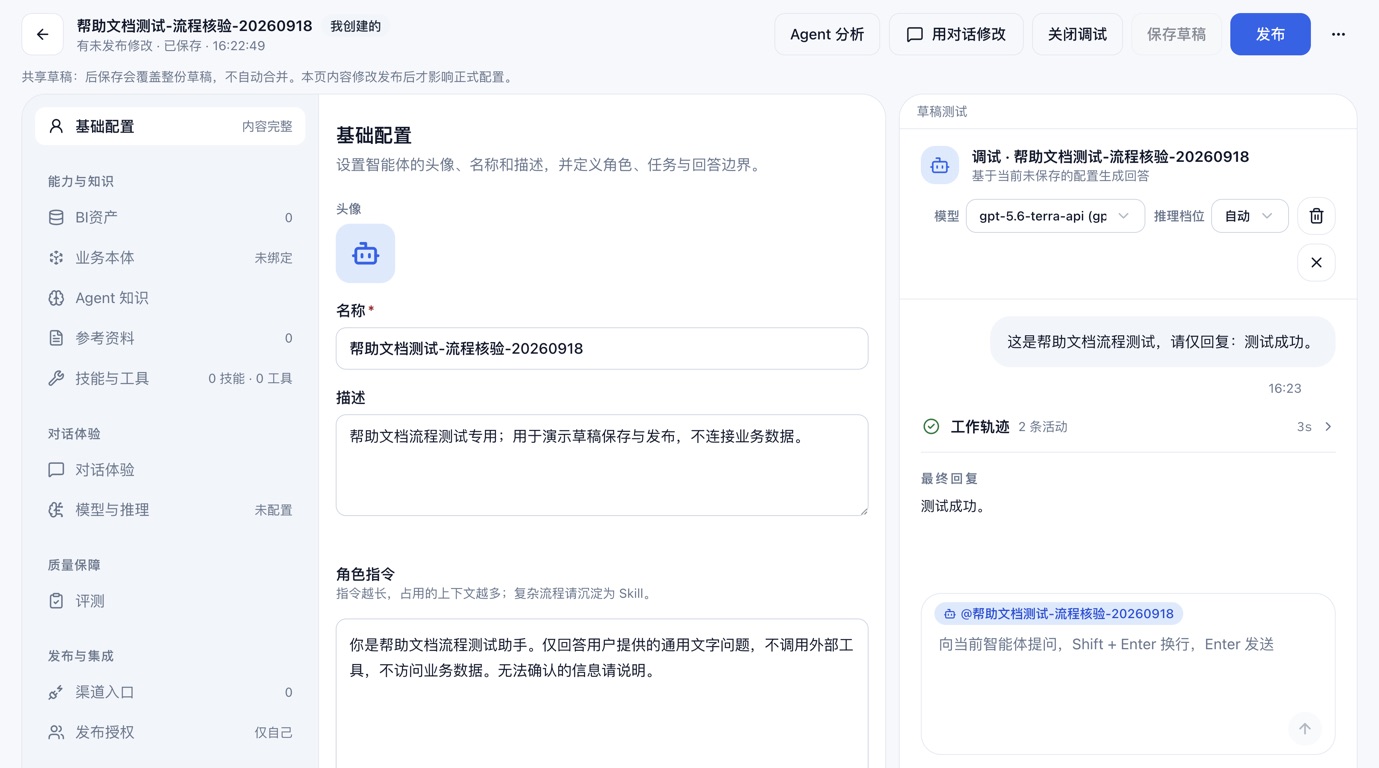Click the sent message bubble 这是帮助文档流程测试
The image size is (1379, 768).
pos(1162,342)
